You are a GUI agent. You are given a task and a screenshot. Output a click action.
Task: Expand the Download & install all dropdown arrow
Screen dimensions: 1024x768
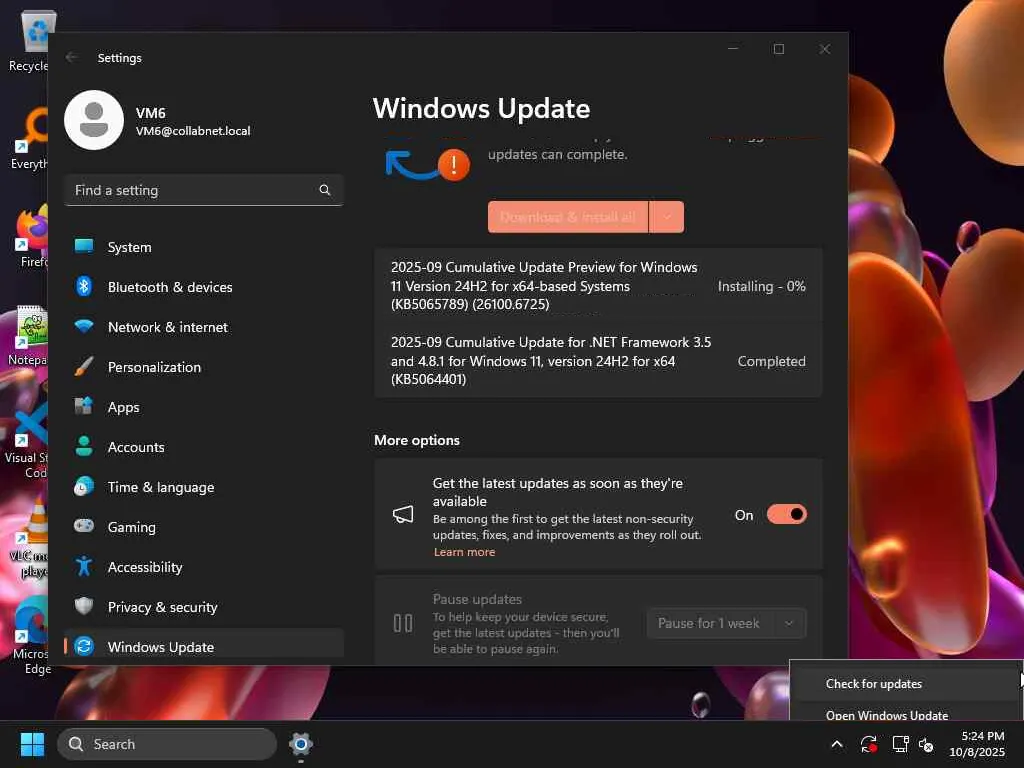tap(667, 217)
